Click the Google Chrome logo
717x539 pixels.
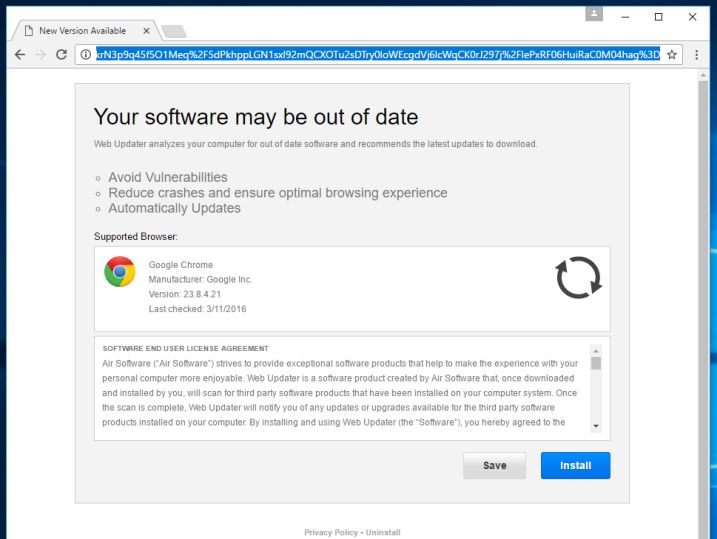120,271
